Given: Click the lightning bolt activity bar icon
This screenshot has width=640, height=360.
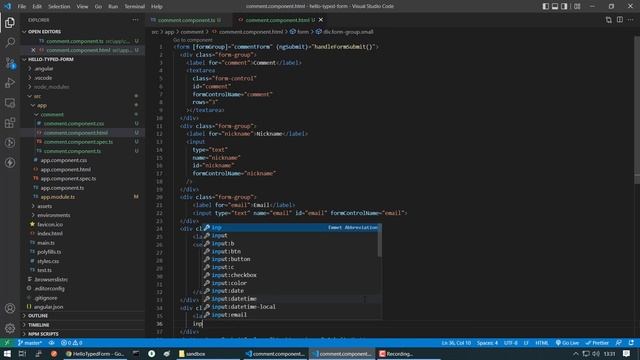Looking at the screenshot, I should [x=10, y=162].
